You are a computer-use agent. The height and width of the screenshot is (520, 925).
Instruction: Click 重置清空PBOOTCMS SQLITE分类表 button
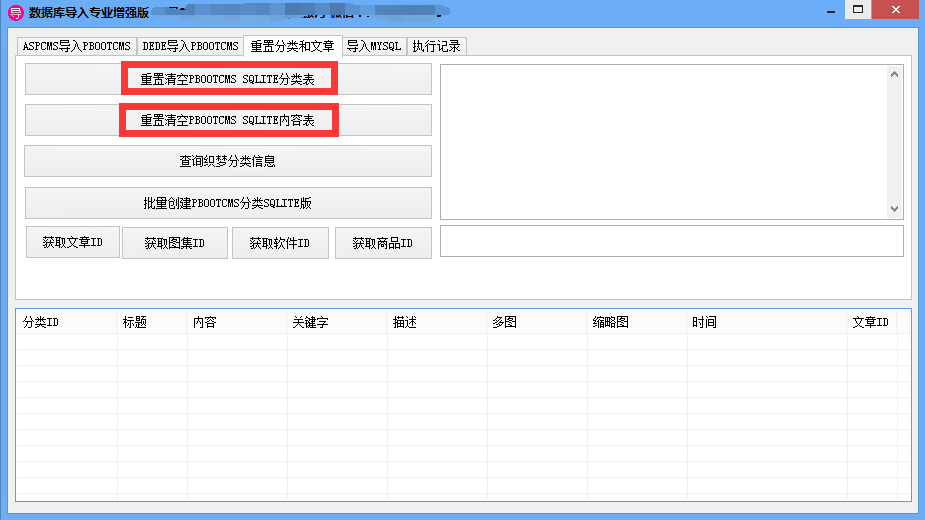coord(228,78)
